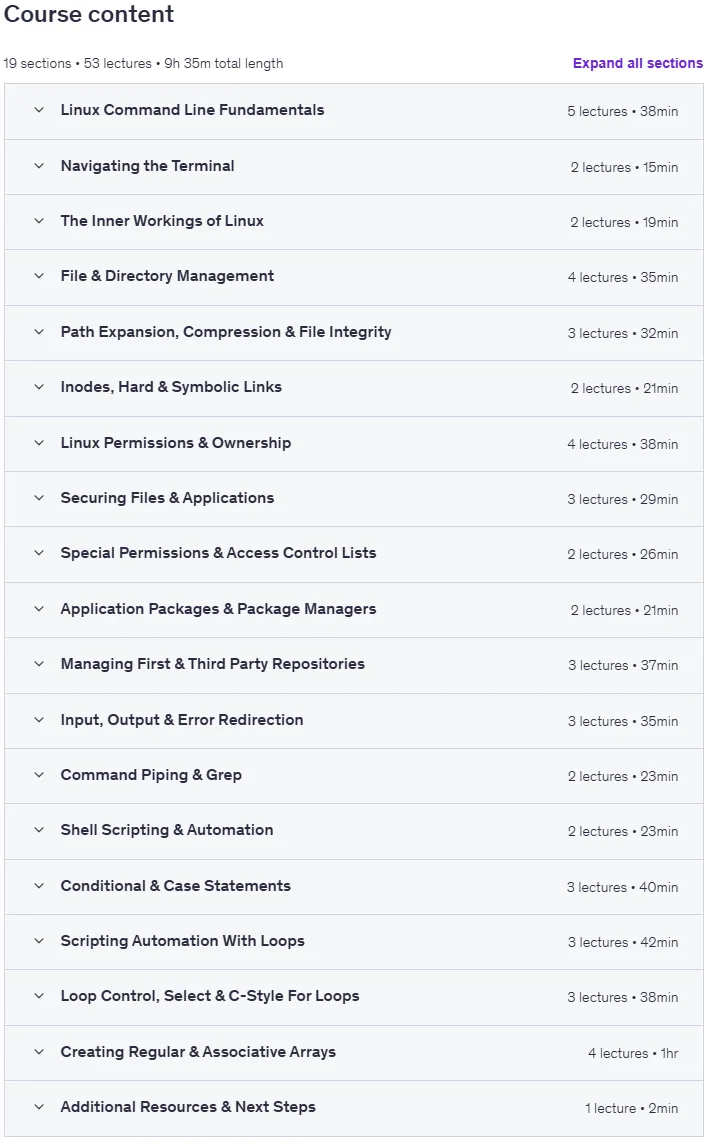Show lectures in Creating Regular & Associative Arrays
Viewport: 710px width, 1144px height.
tap(354, 1053)
